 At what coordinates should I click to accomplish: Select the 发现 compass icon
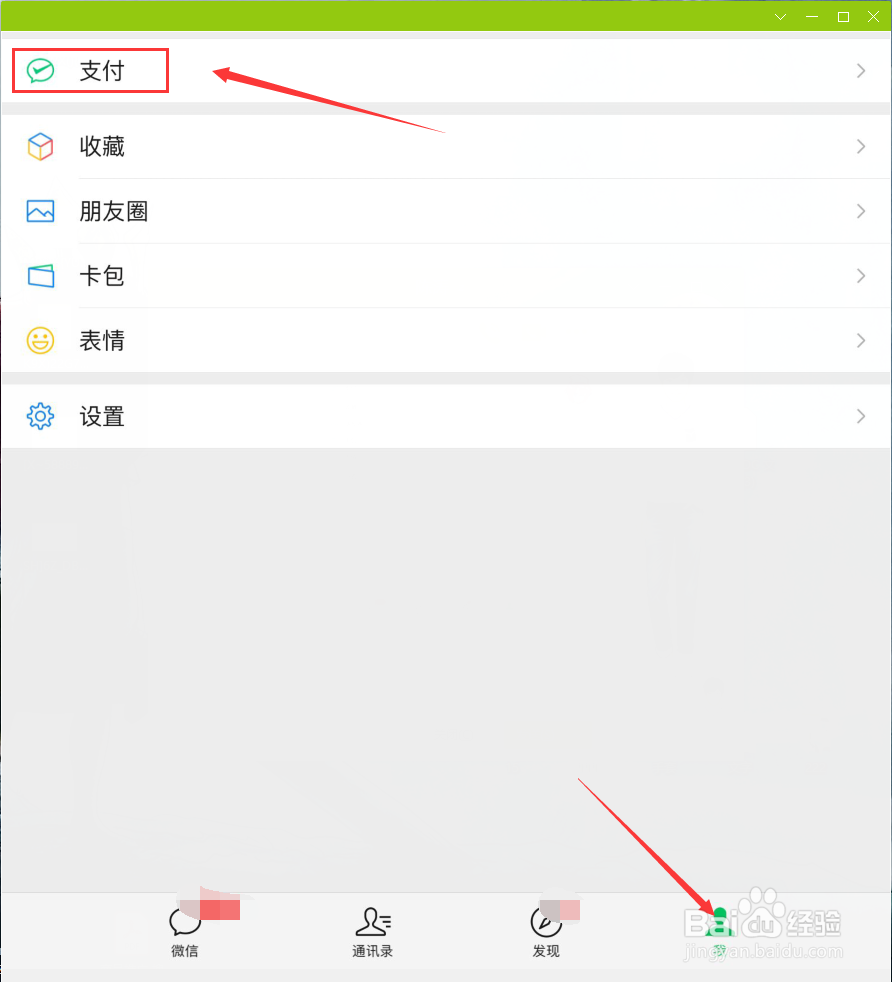click(546, 921)
